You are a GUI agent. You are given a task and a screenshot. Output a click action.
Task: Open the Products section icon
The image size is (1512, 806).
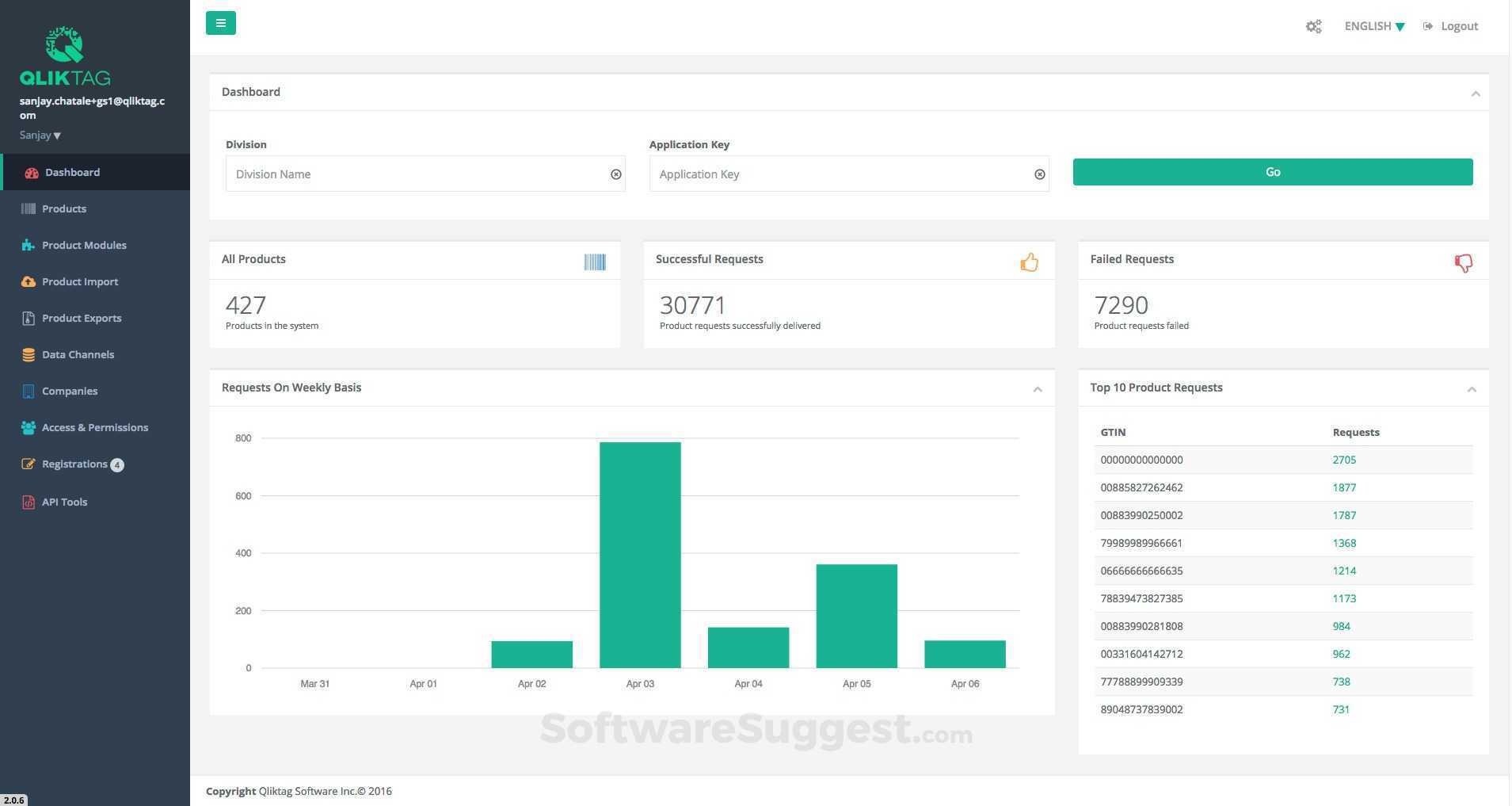(28, 208)
